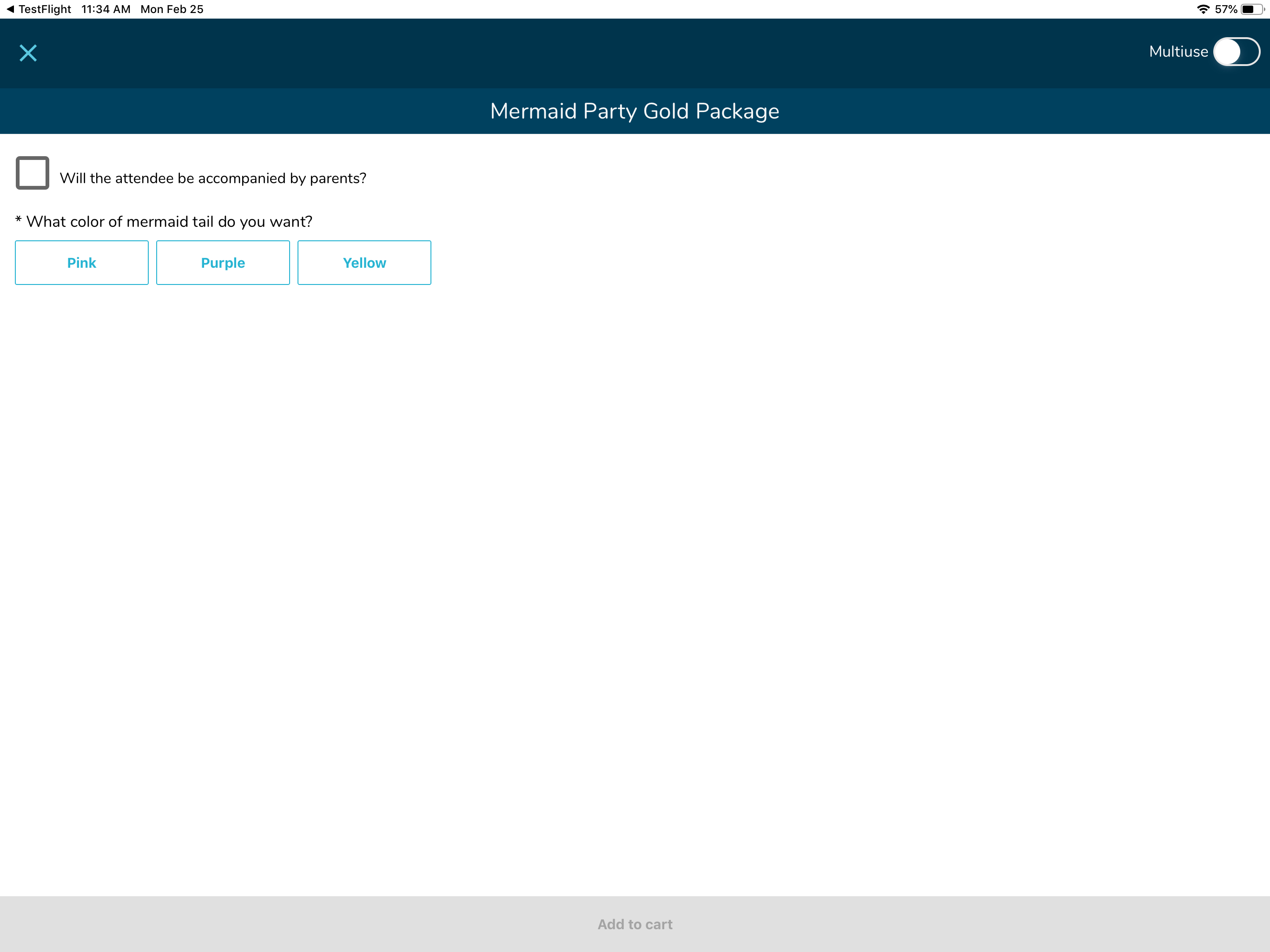The image size is (1270, 952).
Task: Tap the Wi-Fi status icon
Action: click(x=1203, y=9)
